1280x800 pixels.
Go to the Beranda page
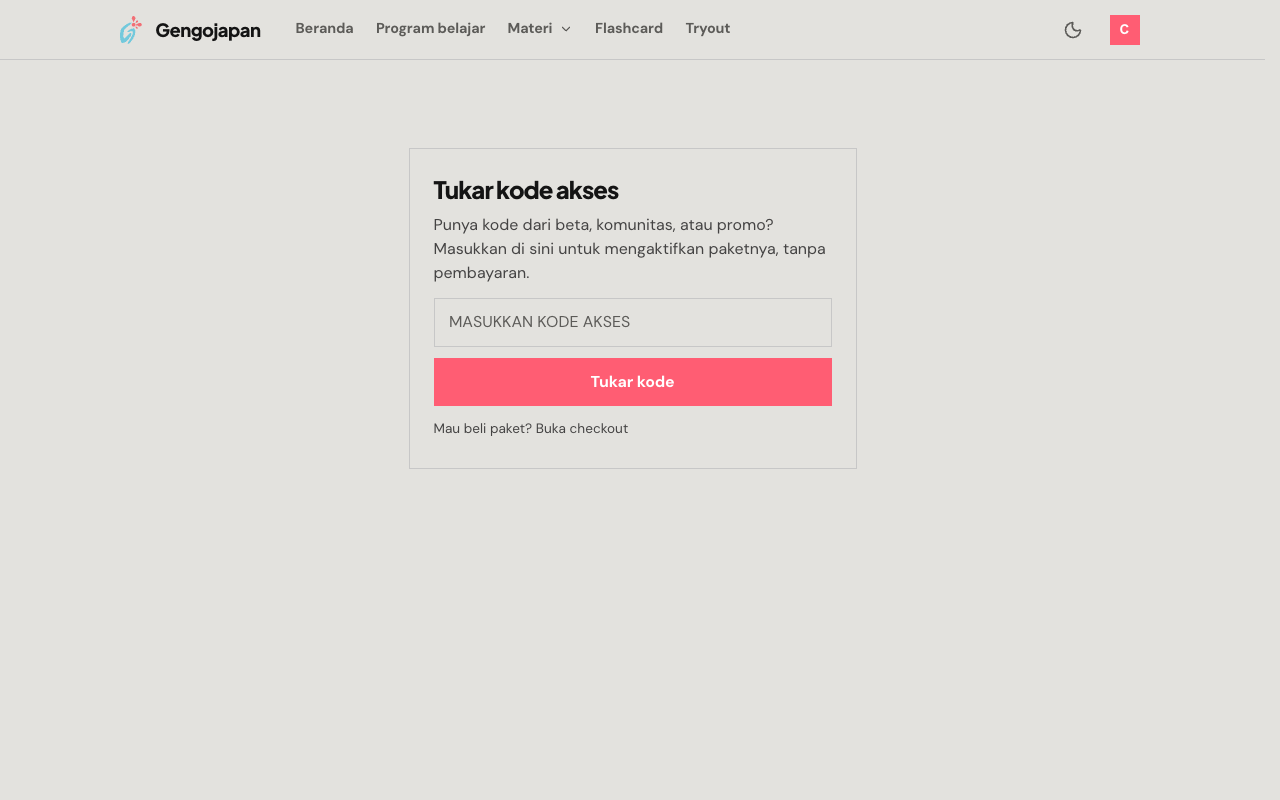click(324, 29)
